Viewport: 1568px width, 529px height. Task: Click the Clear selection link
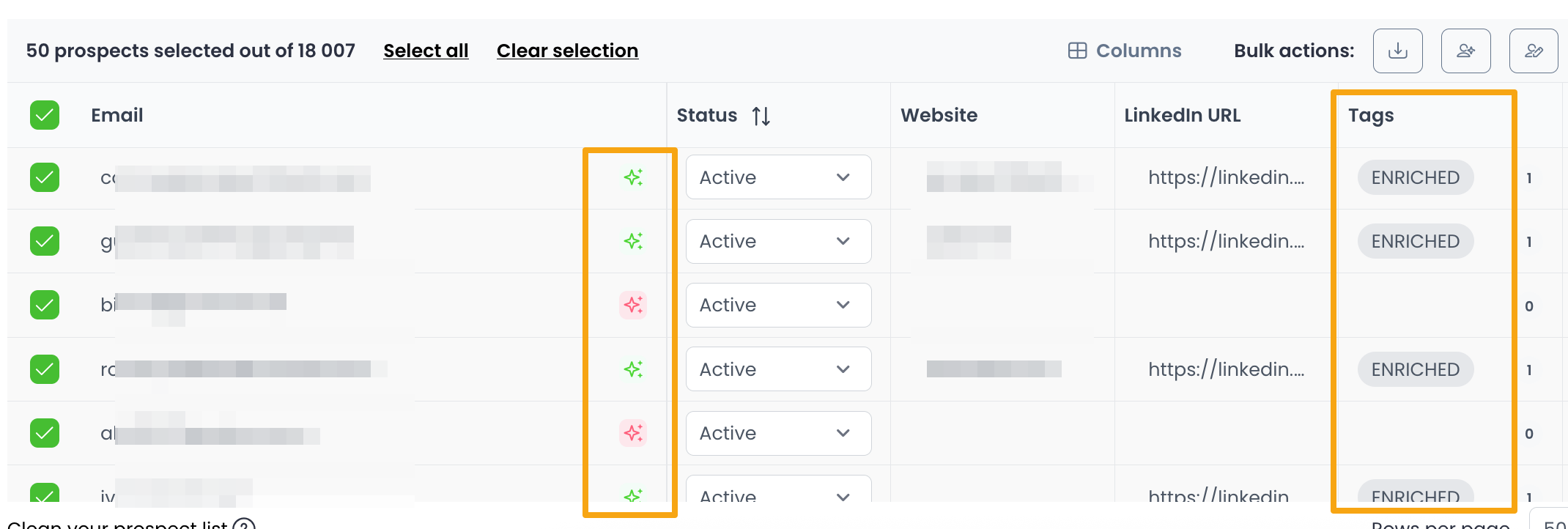[567, 51]
